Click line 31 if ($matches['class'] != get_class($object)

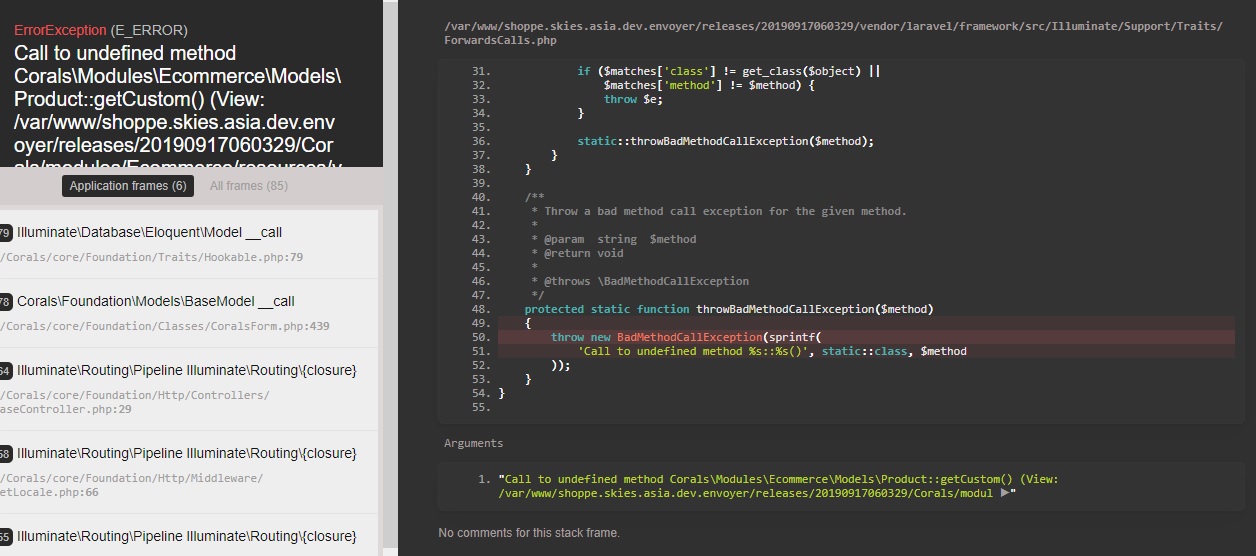point(728,71)
